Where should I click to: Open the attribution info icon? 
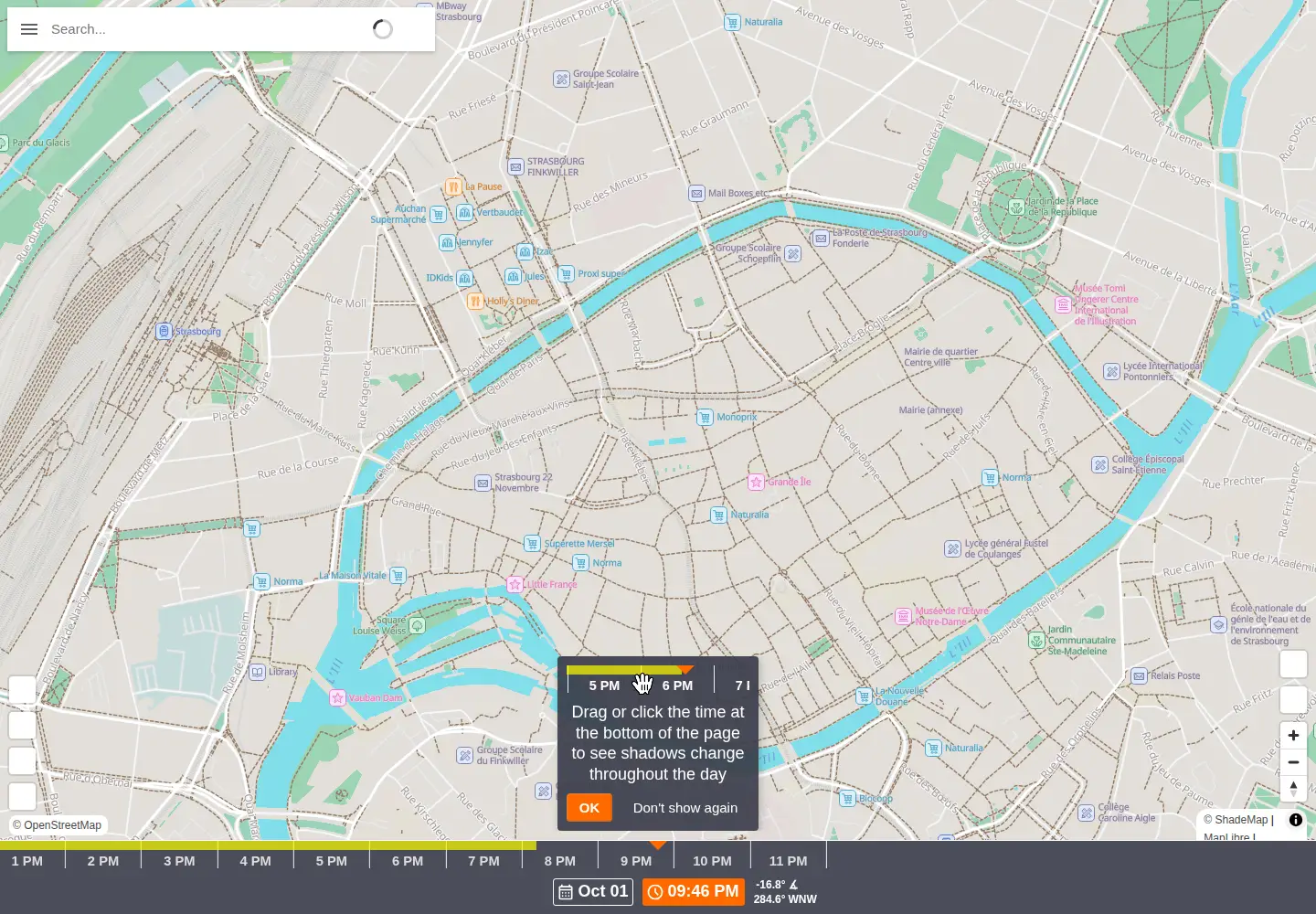pos(1296,820)
